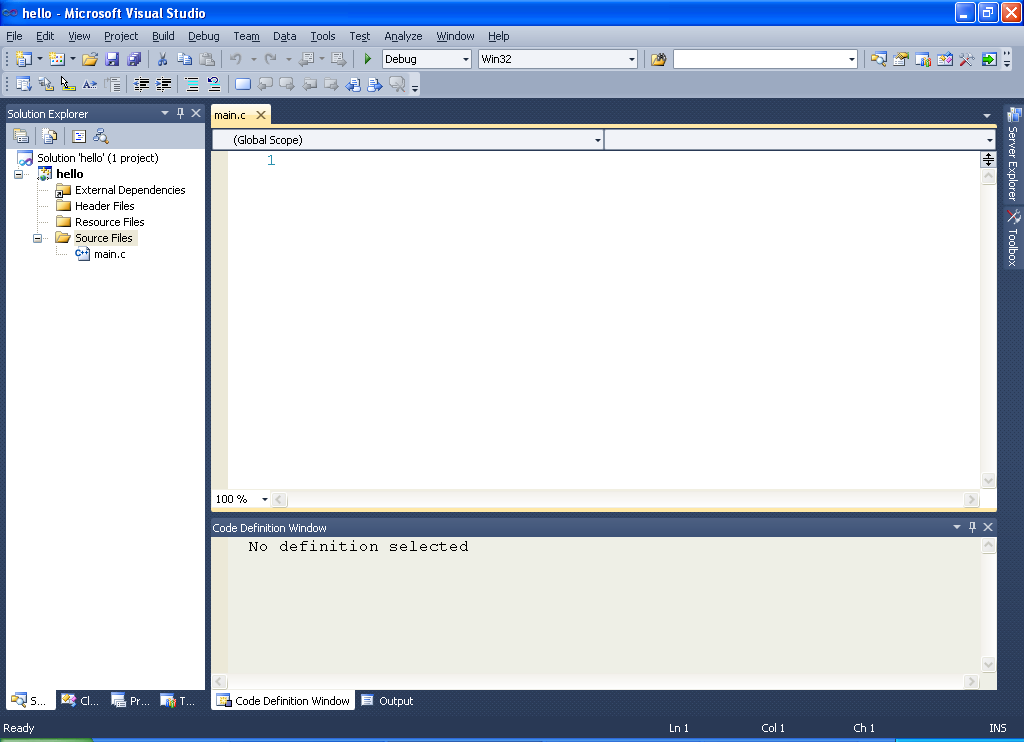Screen dimensions: 1024x742
Task: Start debugging with the green play icon
Action: tap(368, 59)
